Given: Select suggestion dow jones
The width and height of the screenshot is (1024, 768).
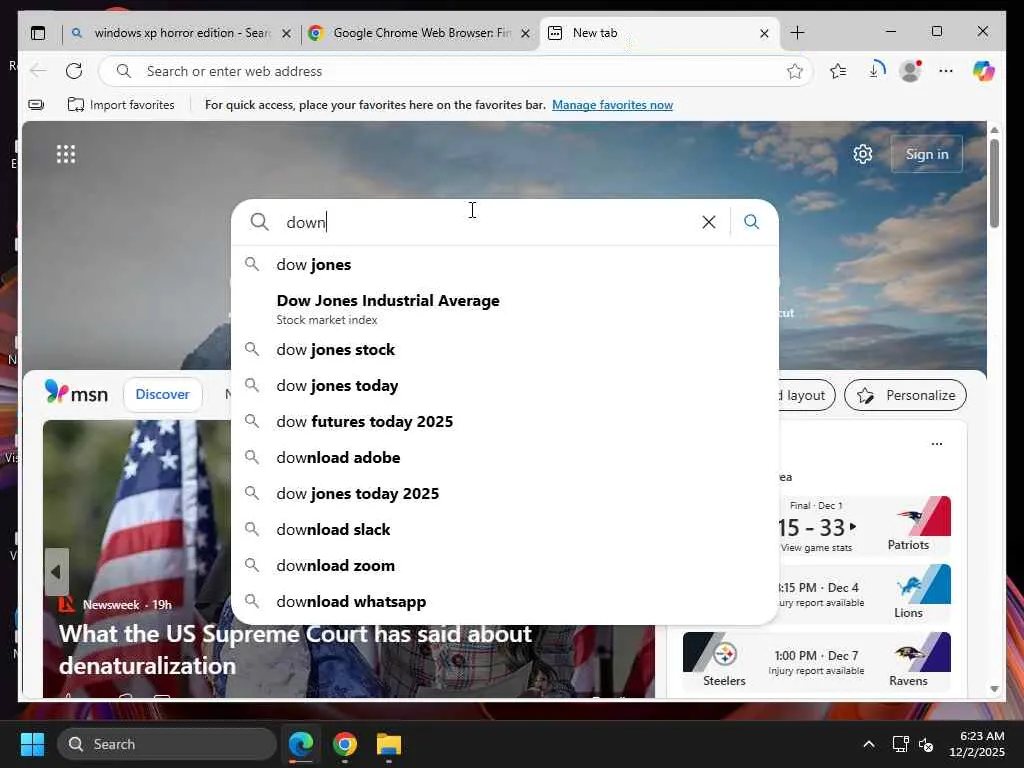Looking at the screenshot, I should coord(505,264).
